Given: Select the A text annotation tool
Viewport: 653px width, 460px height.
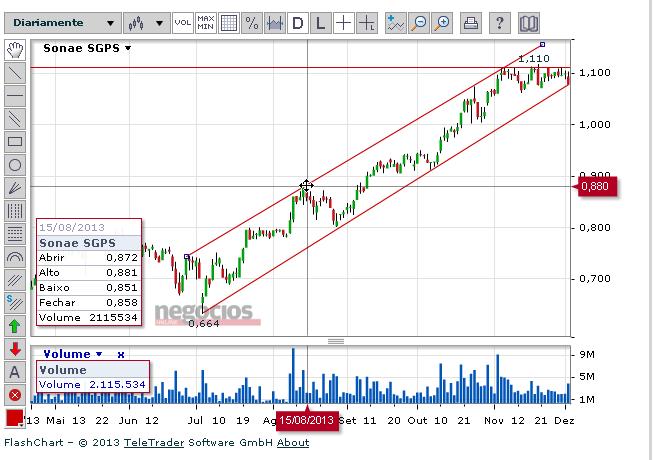Looking at the screenshot, I should (15, 372).
